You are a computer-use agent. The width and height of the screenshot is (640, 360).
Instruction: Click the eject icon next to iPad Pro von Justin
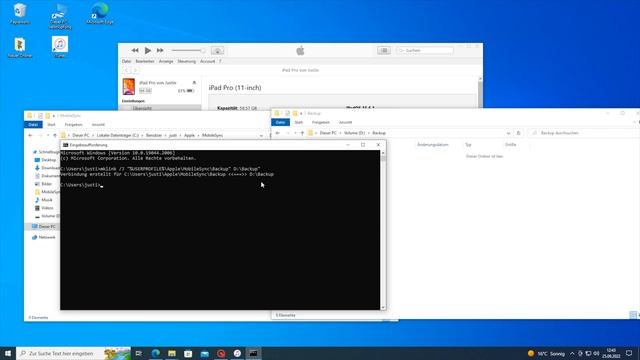tap(194, 83)
